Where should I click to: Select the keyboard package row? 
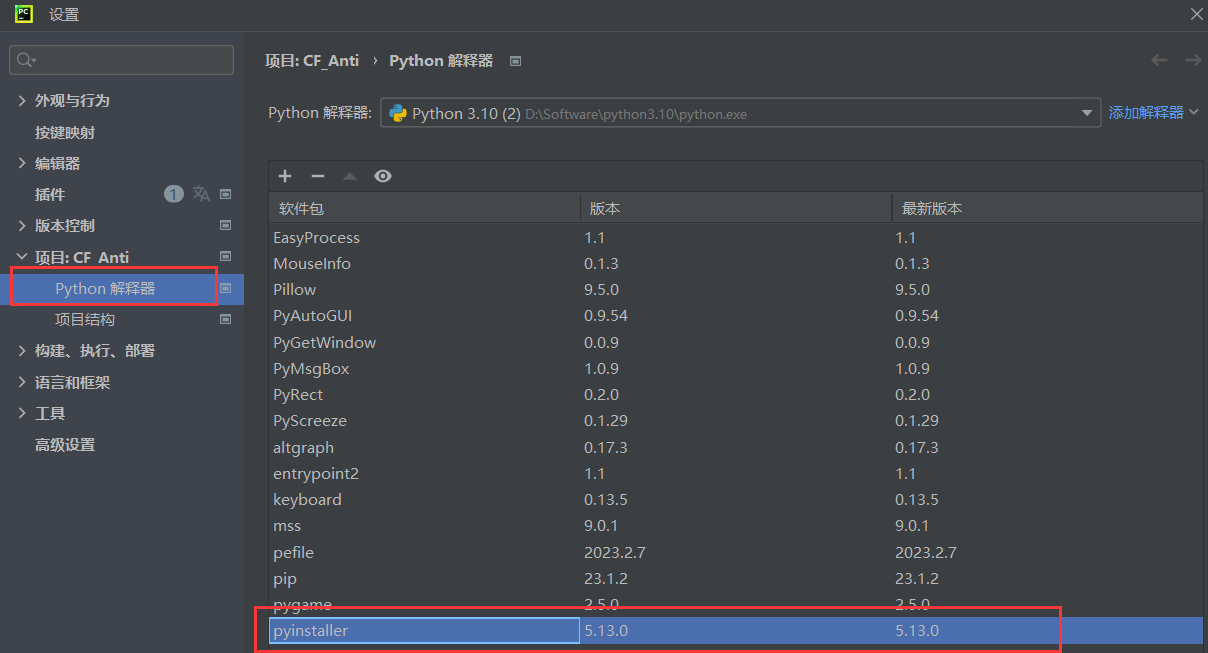coord(736,500)
